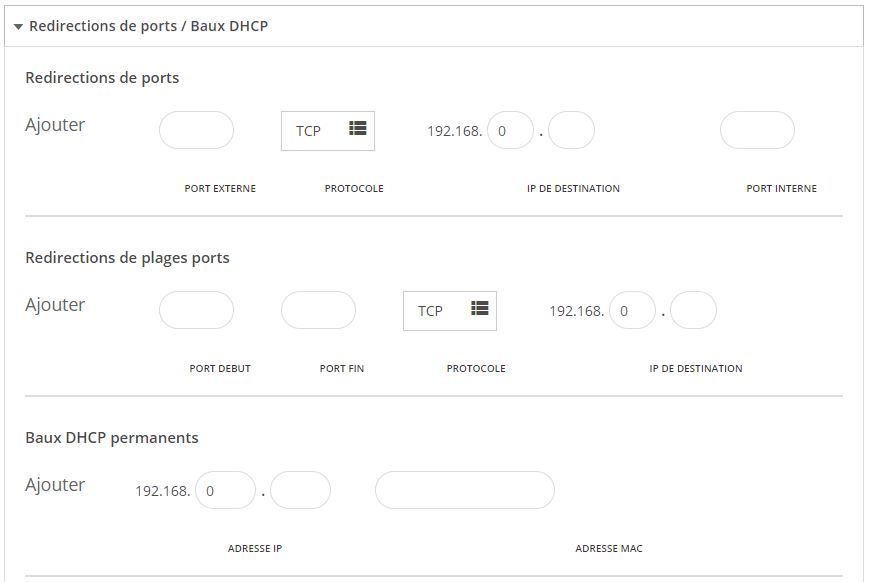Screen dimensions: 870x582
Task: Click last octet field of port range destination IP
Action: (694, 310)
